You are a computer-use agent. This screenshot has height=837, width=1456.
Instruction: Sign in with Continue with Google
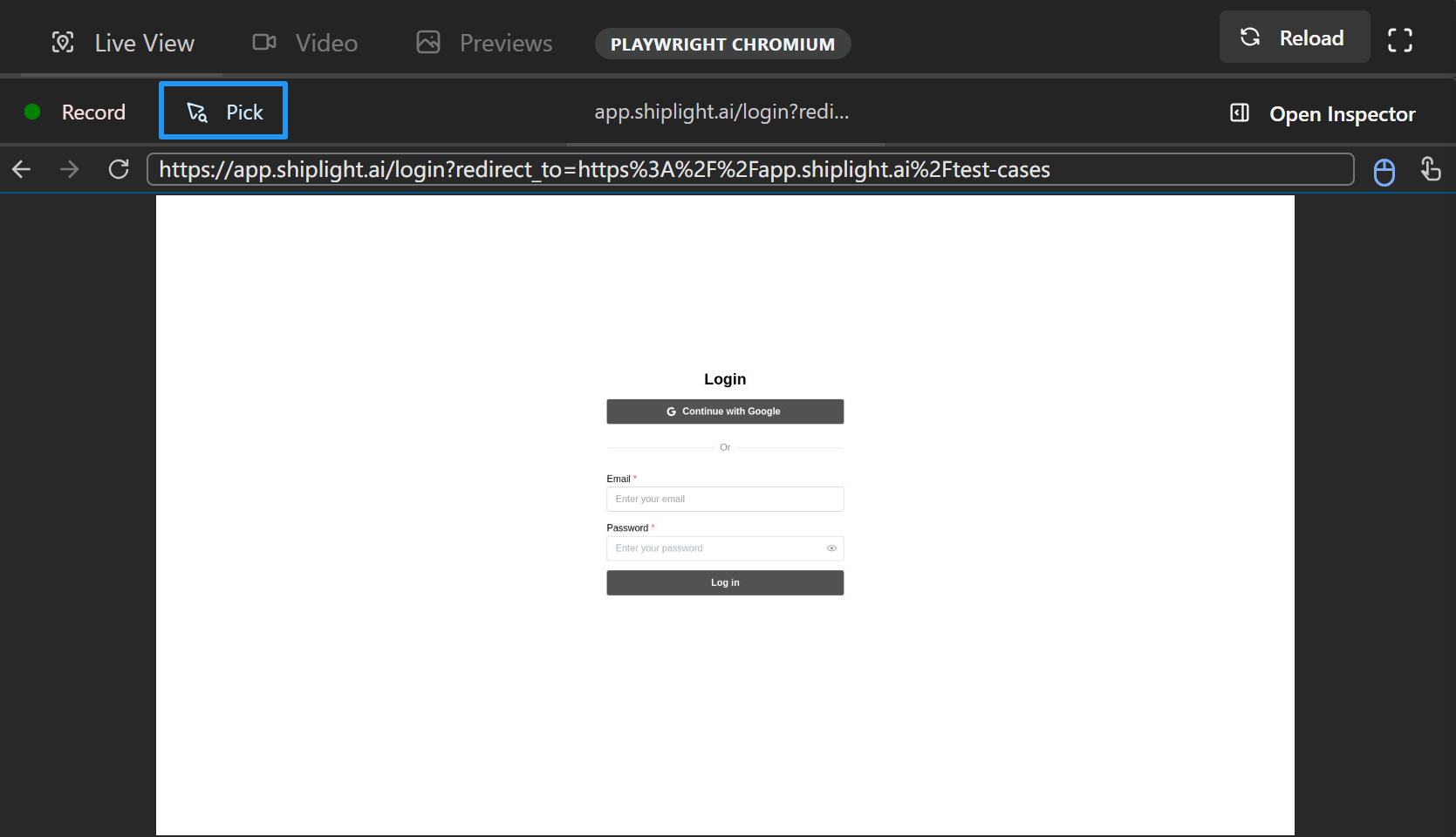[x=725, y=411]
